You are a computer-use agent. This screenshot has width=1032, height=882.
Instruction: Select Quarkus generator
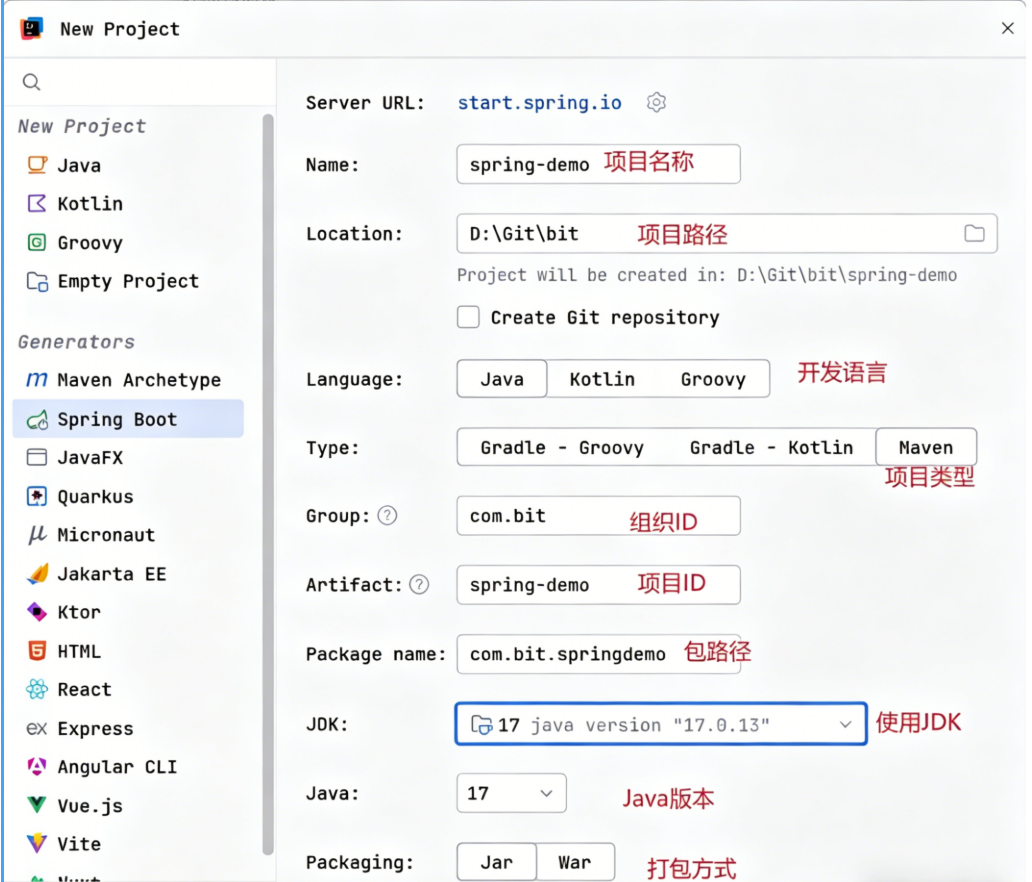(128, 496)
